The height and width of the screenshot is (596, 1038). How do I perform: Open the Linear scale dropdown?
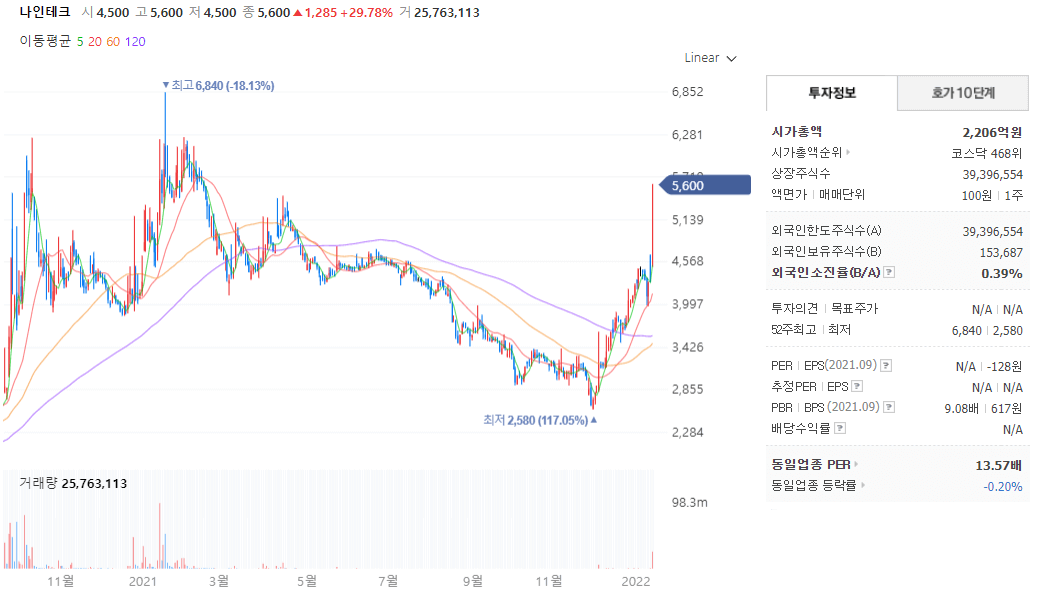pos(710,58)
